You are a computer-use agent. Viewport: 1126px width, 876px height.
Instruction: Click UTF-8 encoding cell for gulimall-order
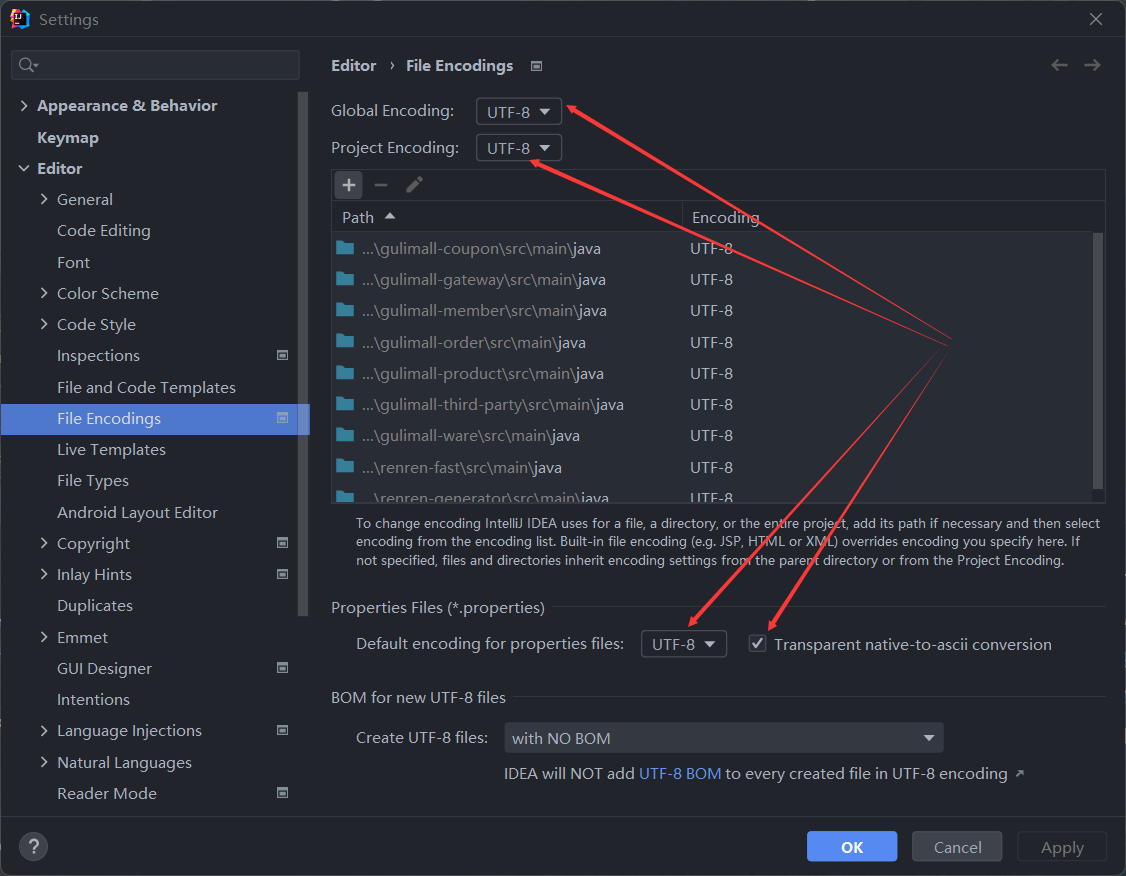(x=712, y=342)
